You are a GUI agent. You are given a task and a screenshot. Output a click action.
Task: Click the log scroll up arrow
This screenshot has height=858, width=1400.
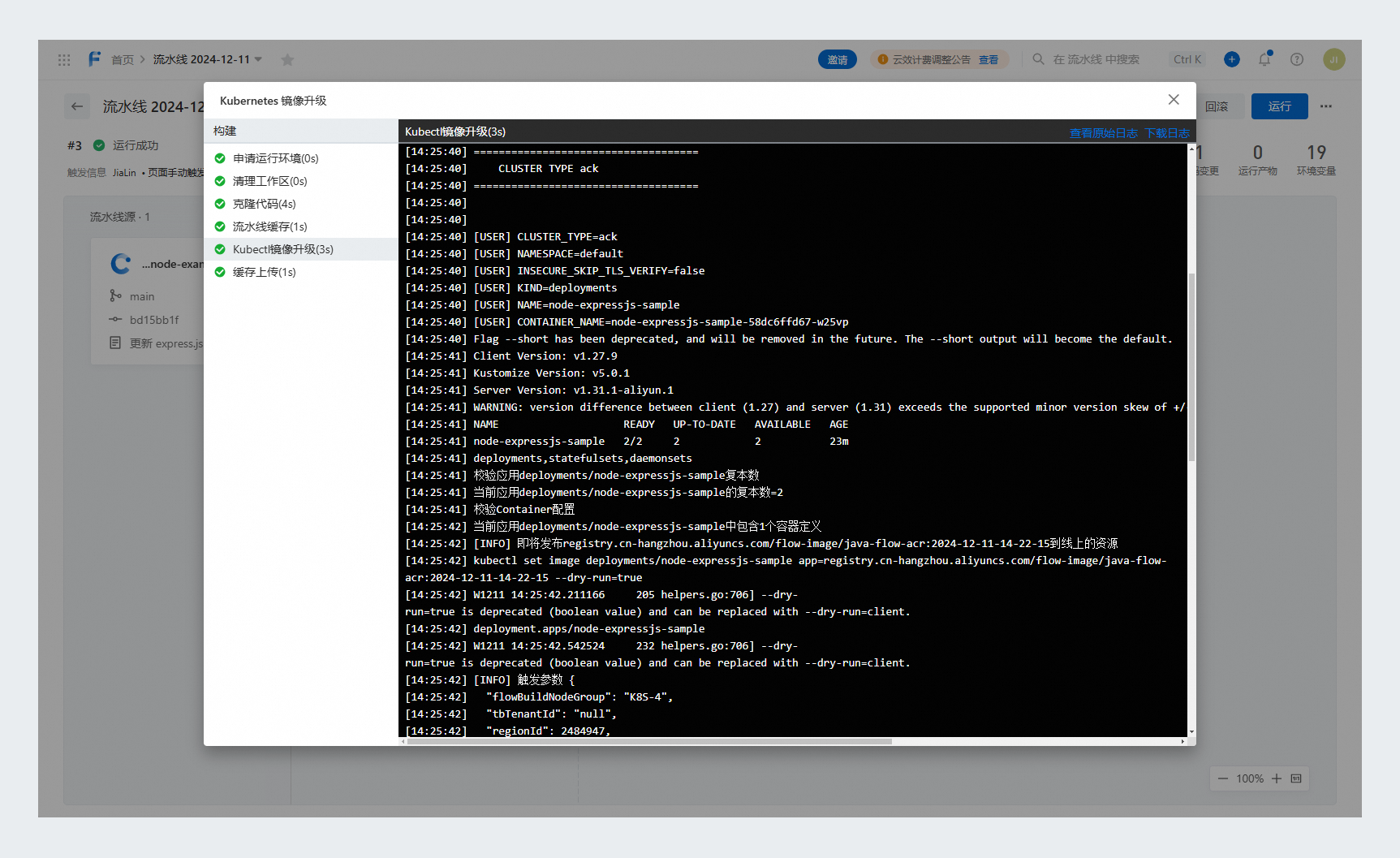point(1191,149)
